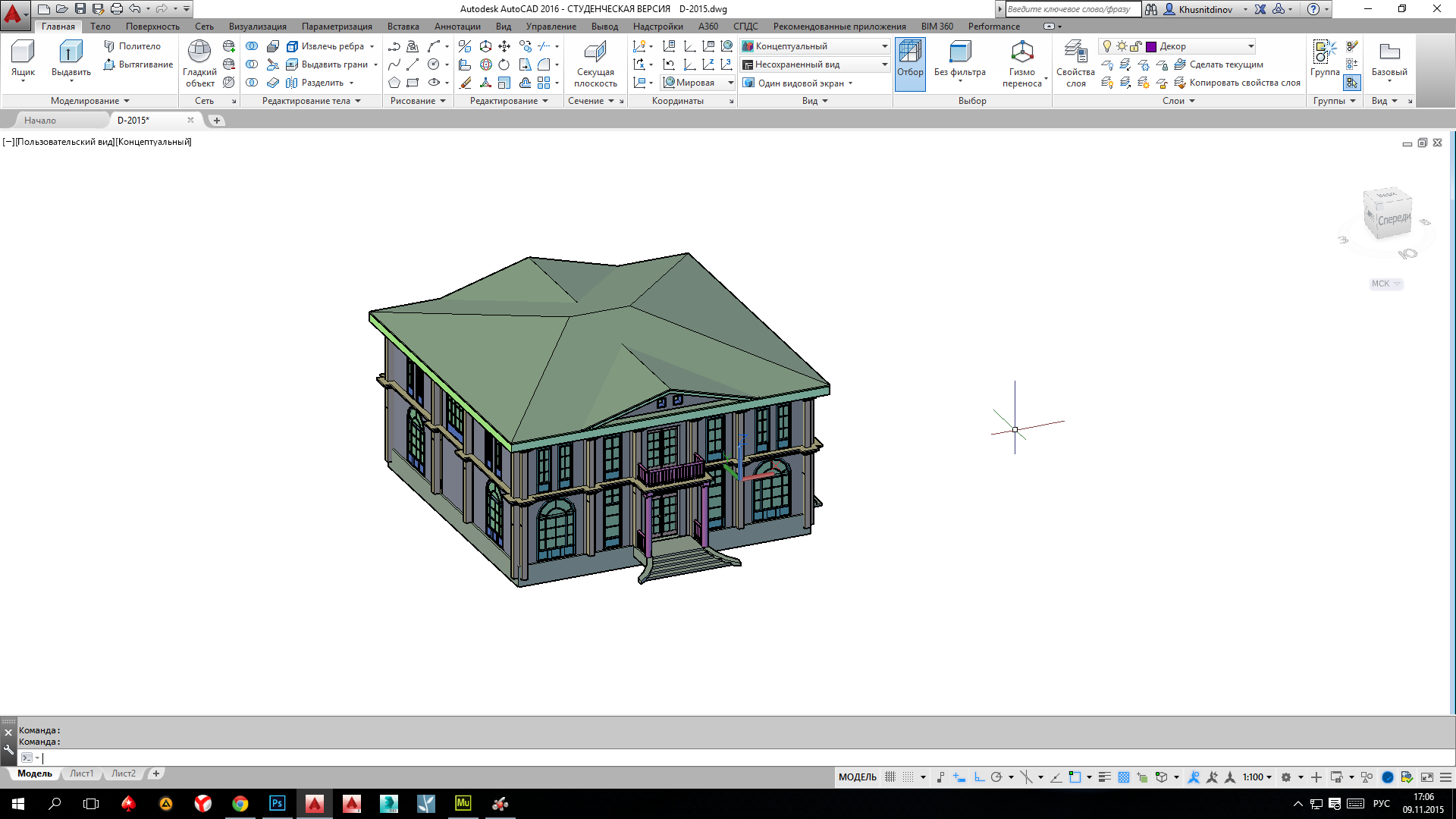The height and width of the screenshot is (819, 1456).
Task: Click the Без фильтра selection filter
Action: [960, 59]
